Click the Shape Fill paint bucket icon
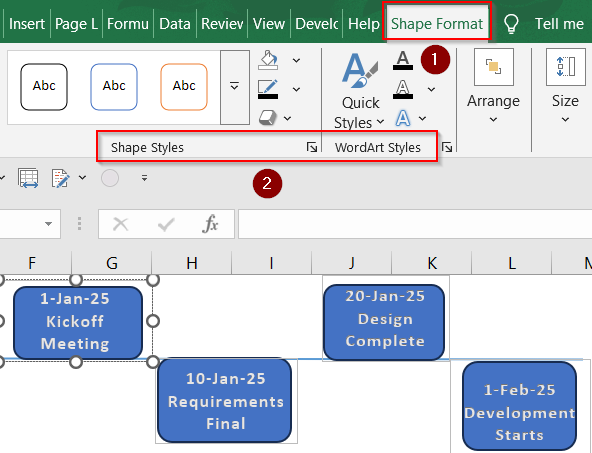The height and width of the screenshot is (453, 592). tap(268, 60)
